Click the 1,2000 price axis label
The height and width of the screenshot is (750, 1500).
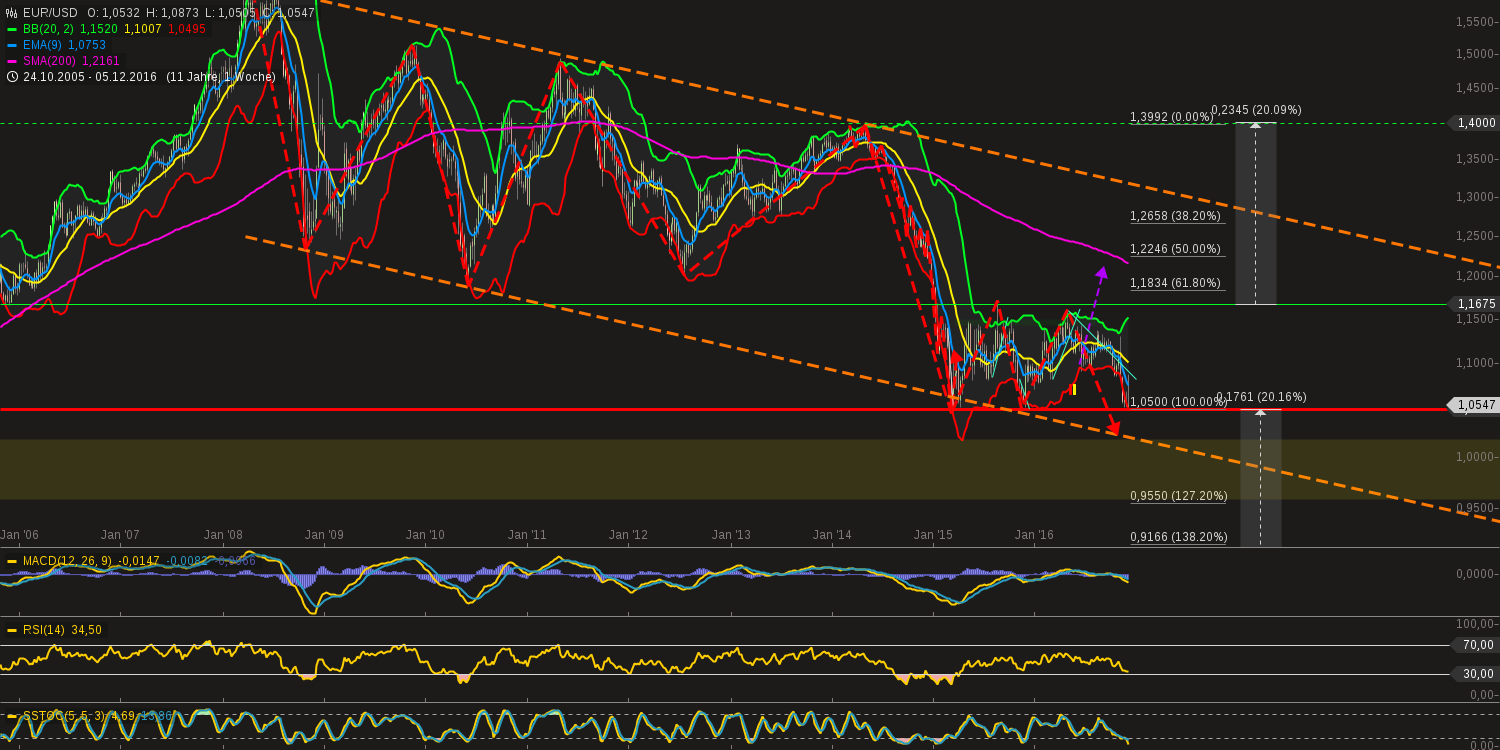tap(1476, 276)
